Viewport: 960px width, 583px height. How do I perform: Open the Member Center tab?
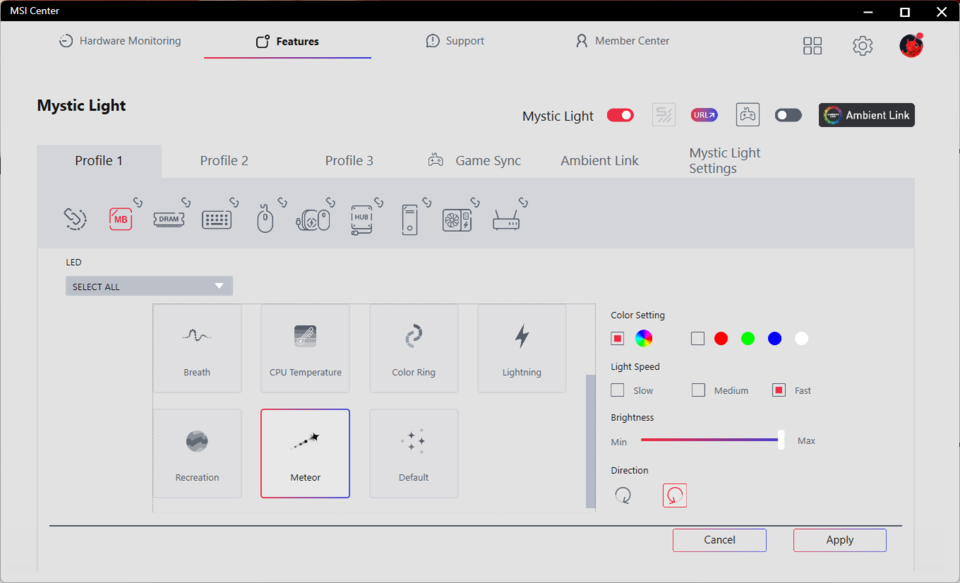point(622,41)
